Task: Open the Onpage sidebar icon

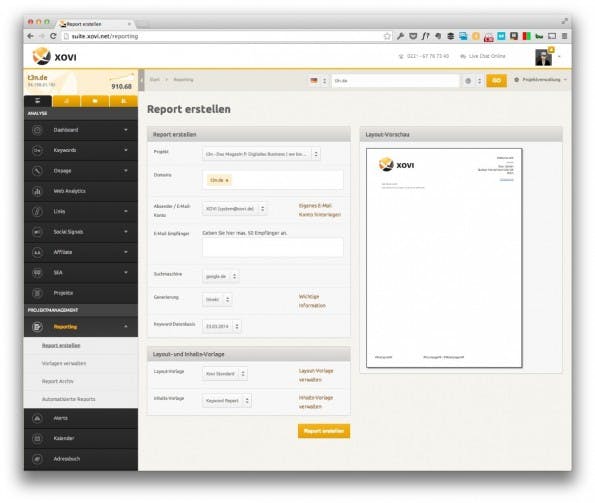Action: 37,171
